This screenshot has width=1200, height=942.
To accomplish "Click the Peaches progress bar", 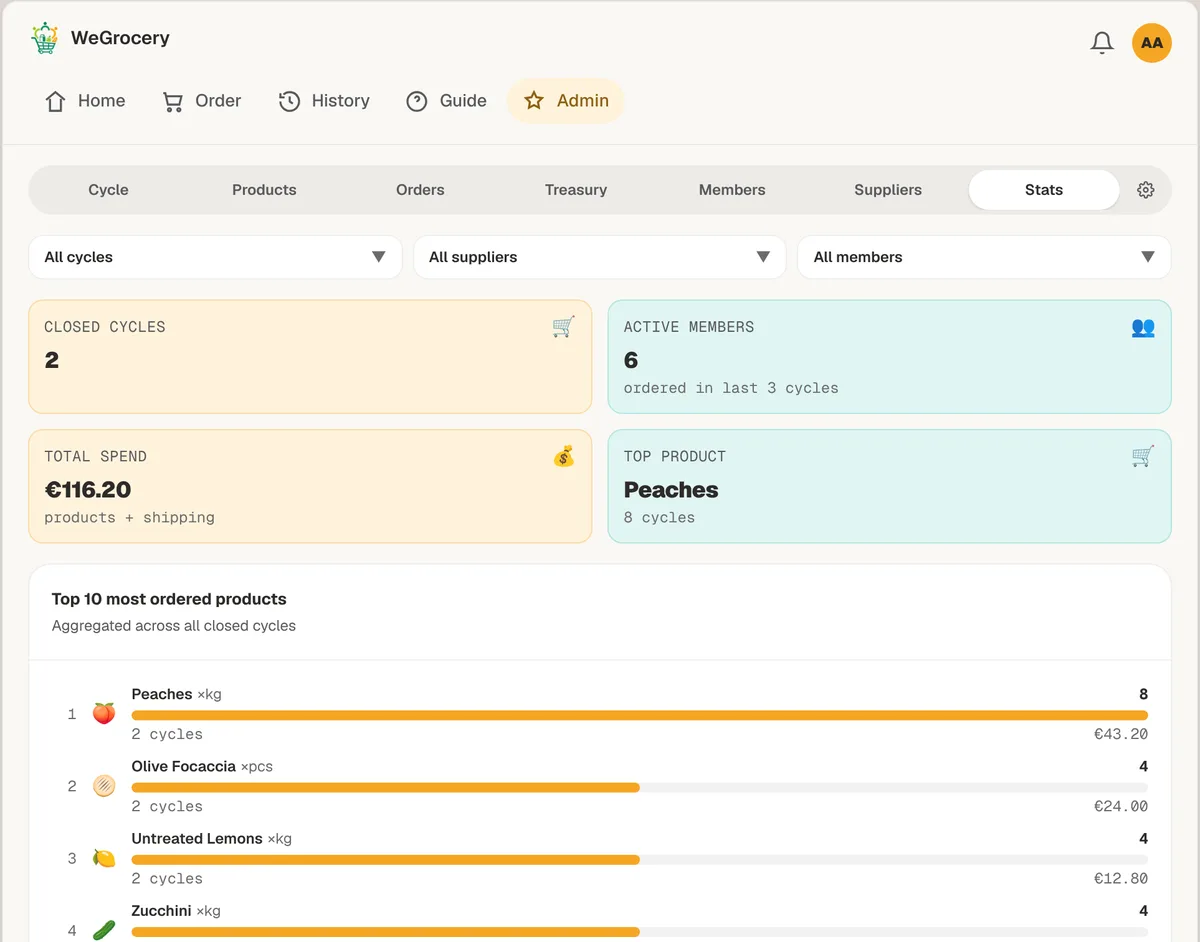I will (640, 715).
